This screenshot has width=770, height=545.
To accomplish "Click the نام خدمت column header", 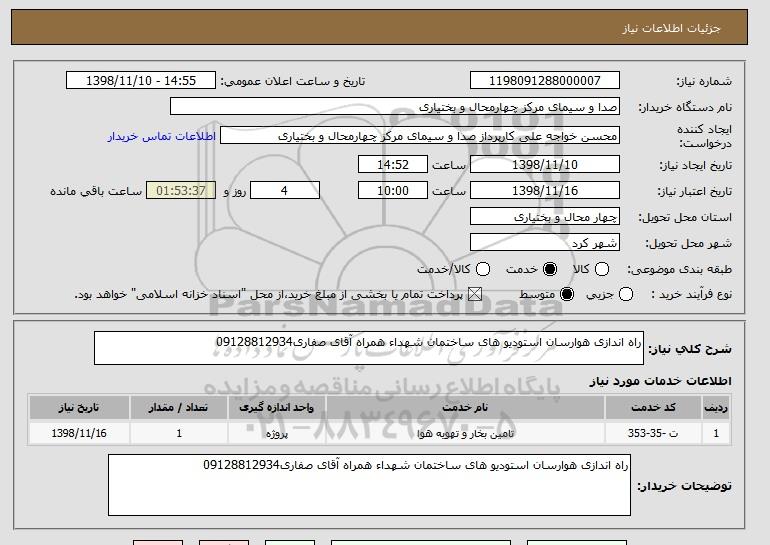I will point(465,408).
